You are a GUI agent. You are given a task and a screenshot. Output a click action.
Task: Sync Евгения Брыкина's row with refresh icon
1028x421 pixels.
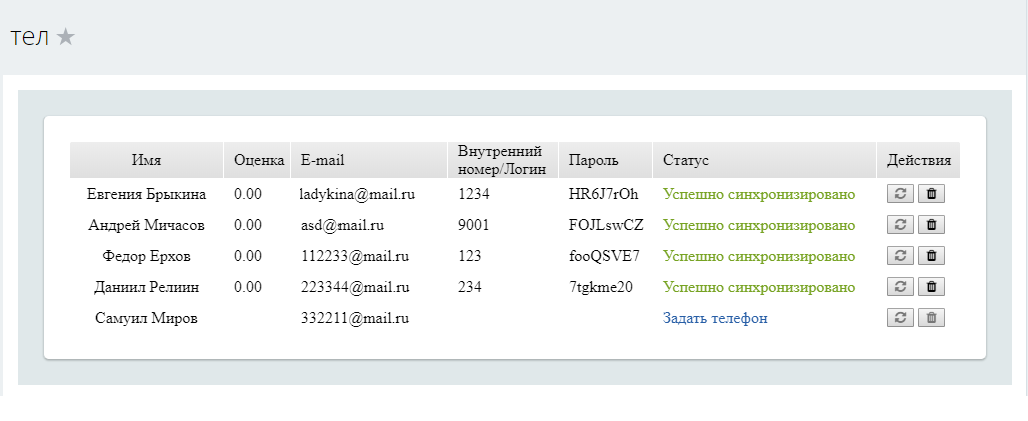pyautogui.click(x=900, y=194)
